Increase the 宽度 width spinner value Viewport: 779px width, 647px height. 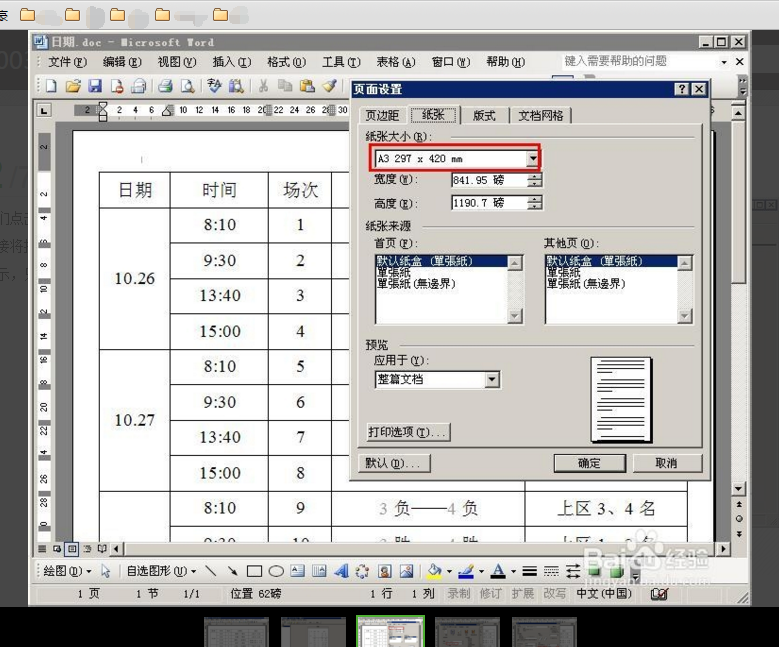pos(536,176)
